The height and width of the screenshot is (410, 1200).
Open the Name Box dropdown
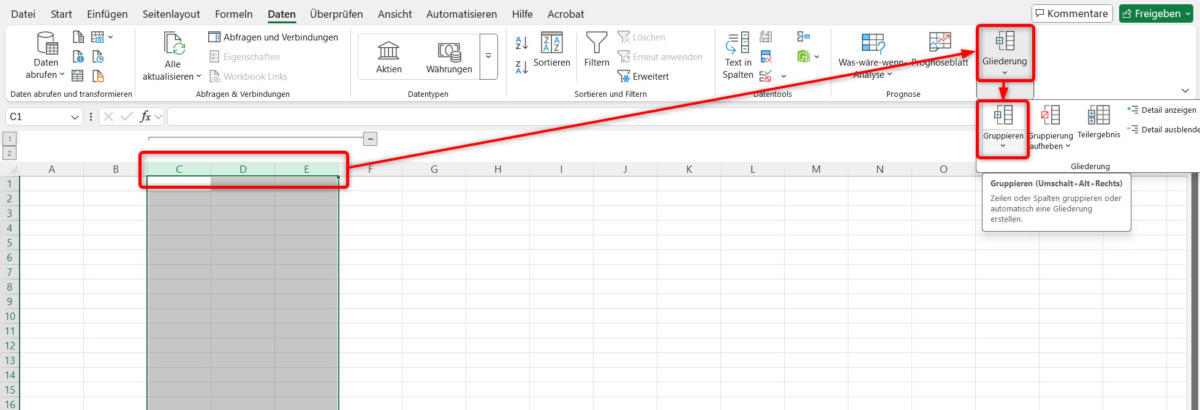coord(76,117)
